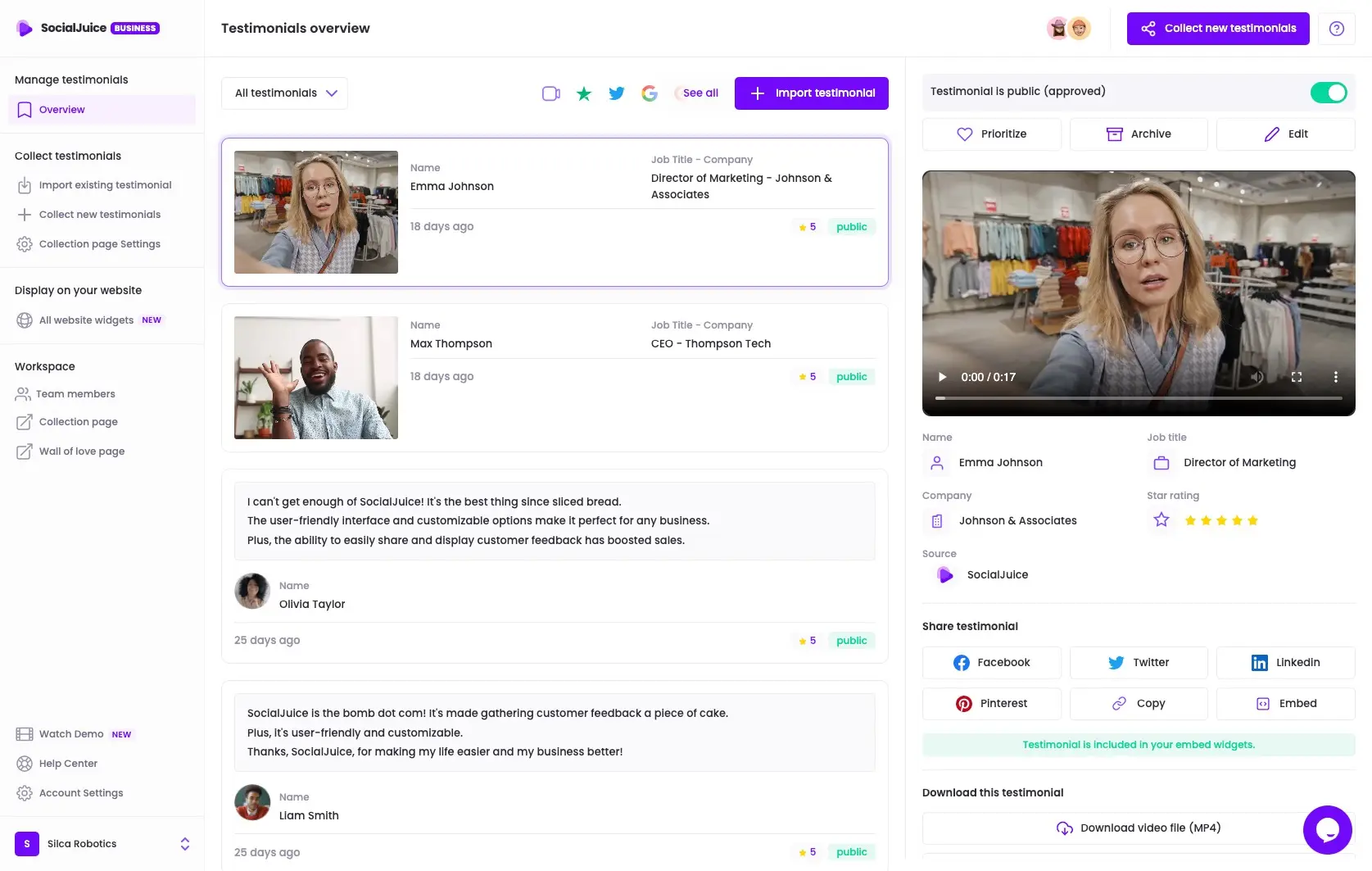Select the Olivia Taylor testimonial text

click(x=555, y=521)
